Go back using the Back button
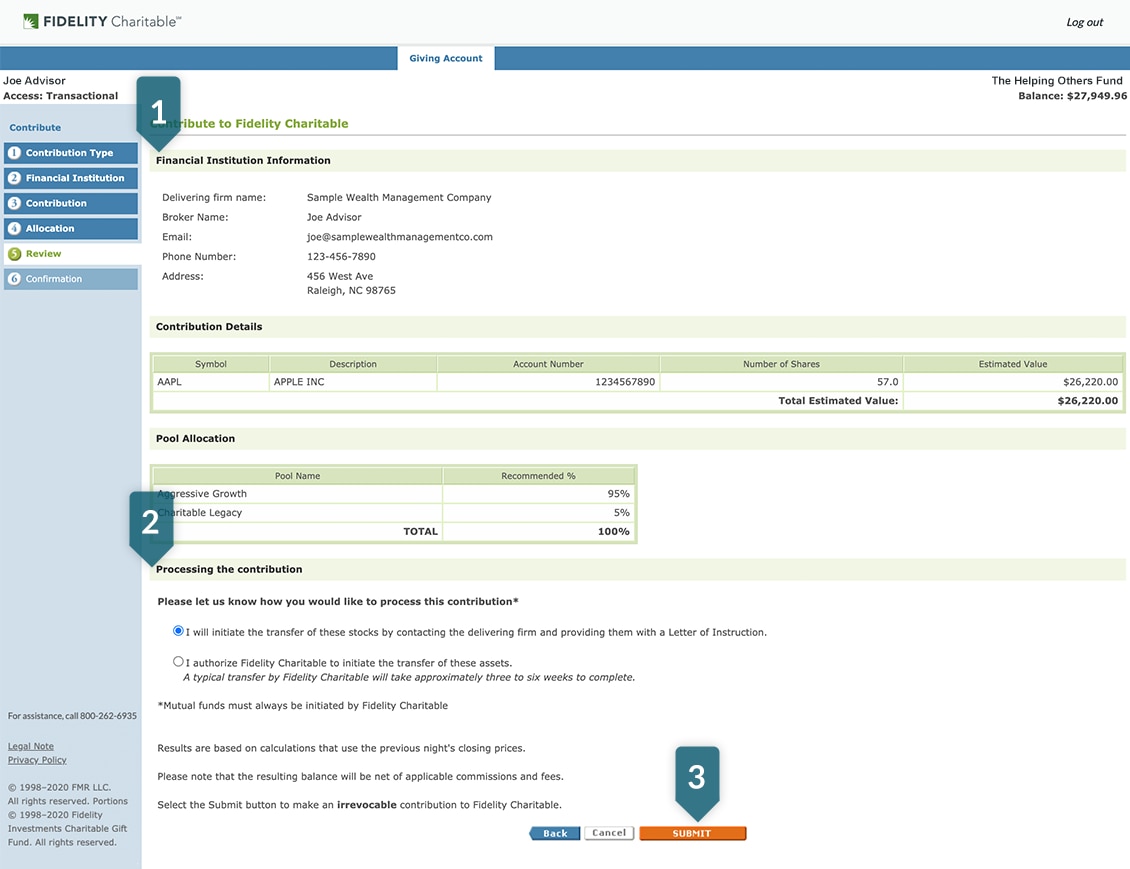The height and width of the screenshot is (869, 1130). [x=554, y=833]
